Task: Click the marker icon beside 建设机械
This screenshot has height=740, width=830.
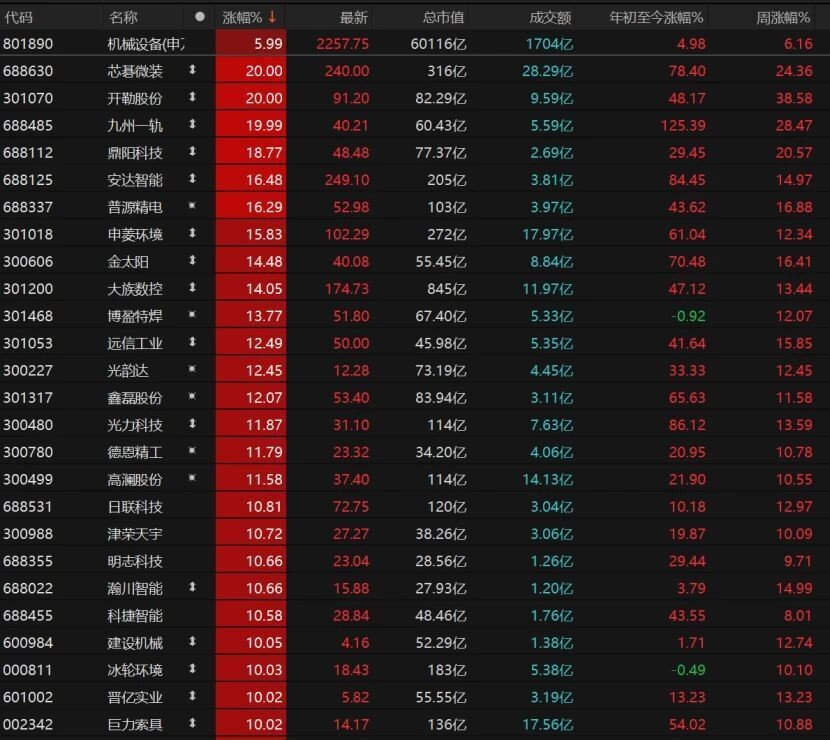Action: click(192, 641)
